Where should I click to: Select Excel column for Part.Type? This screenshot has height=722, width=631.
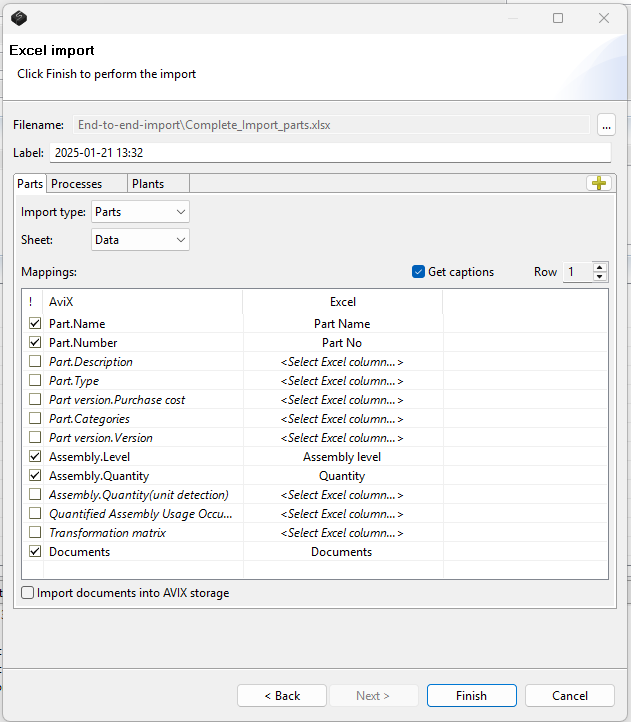click(x=342, y=381)
